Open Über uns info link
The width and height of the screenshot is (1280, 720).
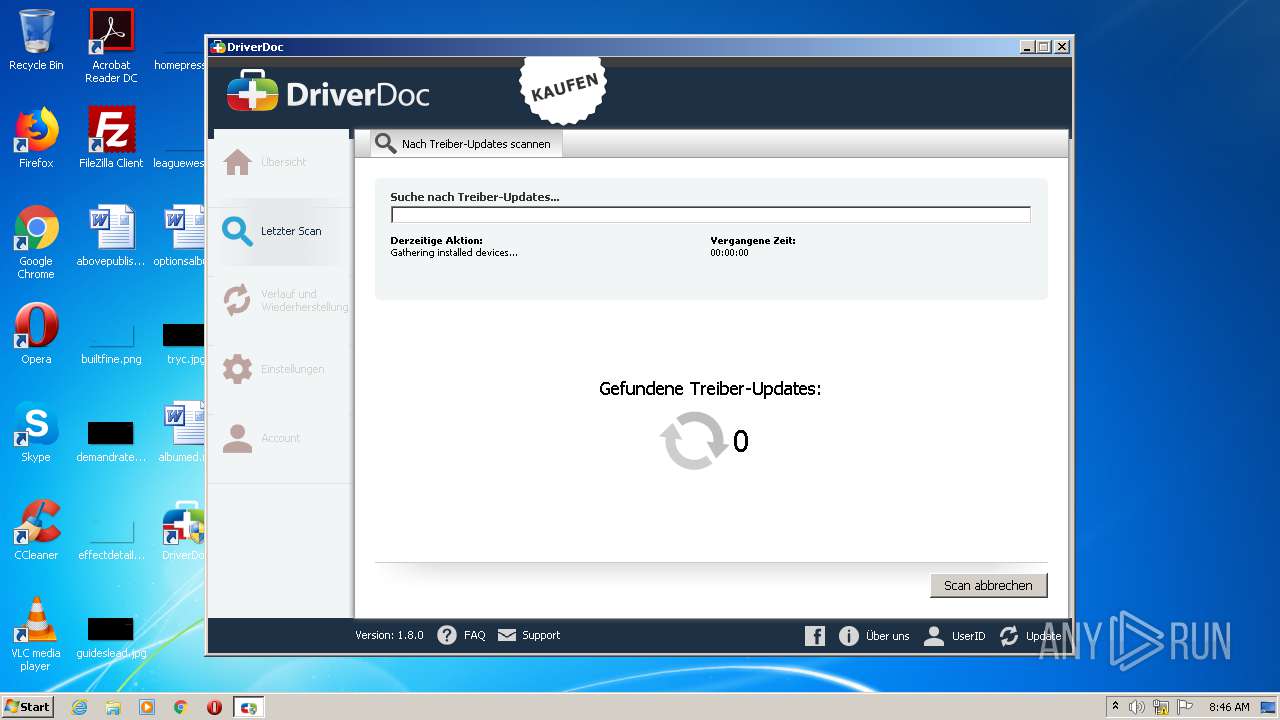coord(874,636)
